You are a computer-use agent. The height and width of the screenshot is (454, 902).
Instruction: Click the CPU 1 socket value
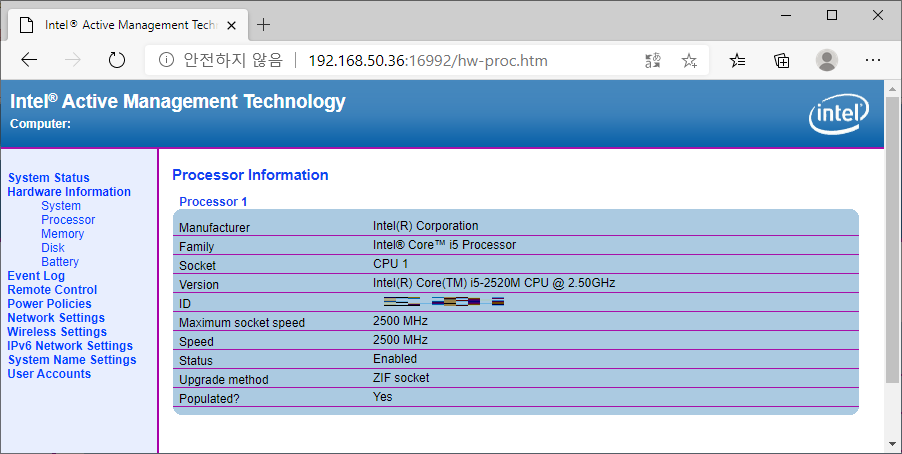[x=390, y=264]
